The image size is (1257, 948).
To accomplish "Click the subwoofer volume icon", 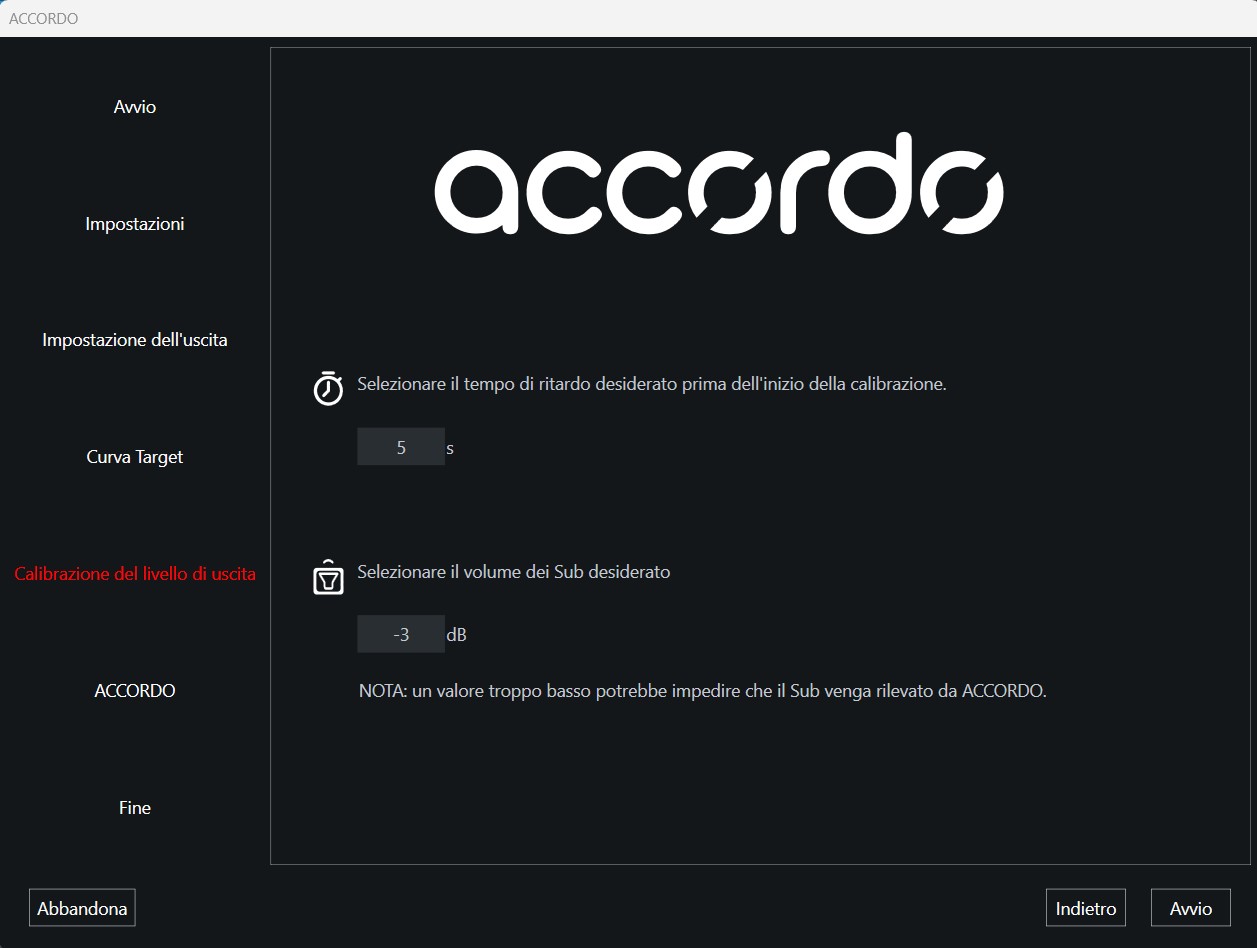I will pyautogui.click(x=328, y=577).
